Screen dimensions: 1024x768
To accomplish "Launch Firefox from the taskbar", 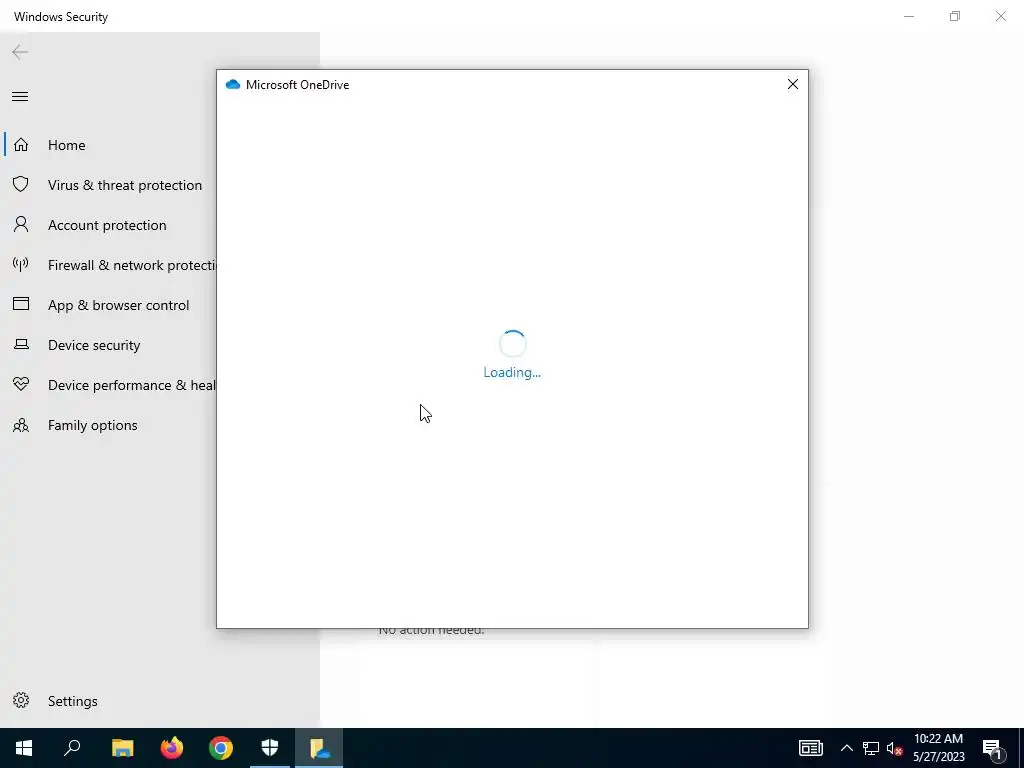I will (x=172, y=748).
